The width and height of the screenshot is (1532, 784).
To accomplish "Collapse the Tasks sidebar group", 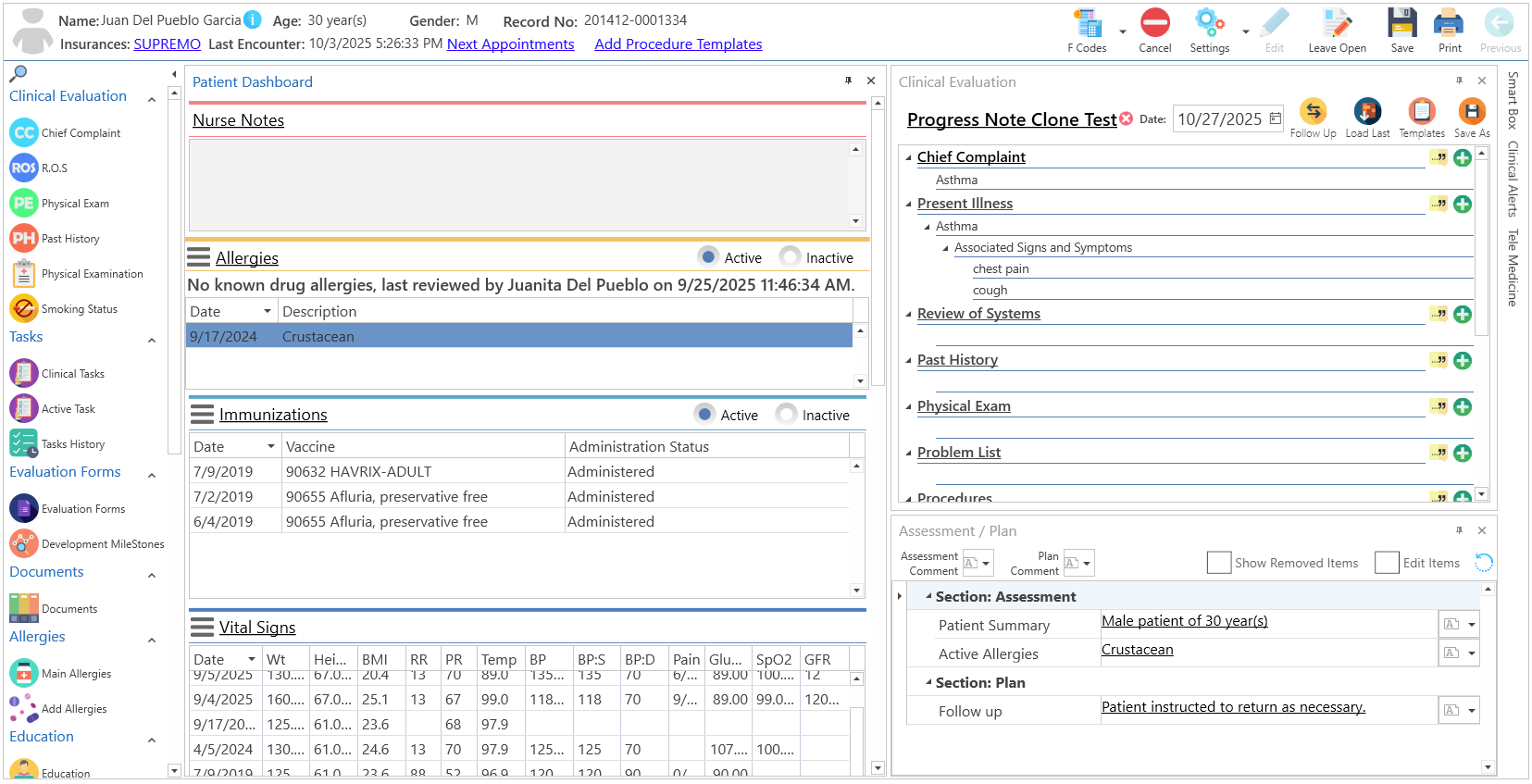I will [152, 341].
